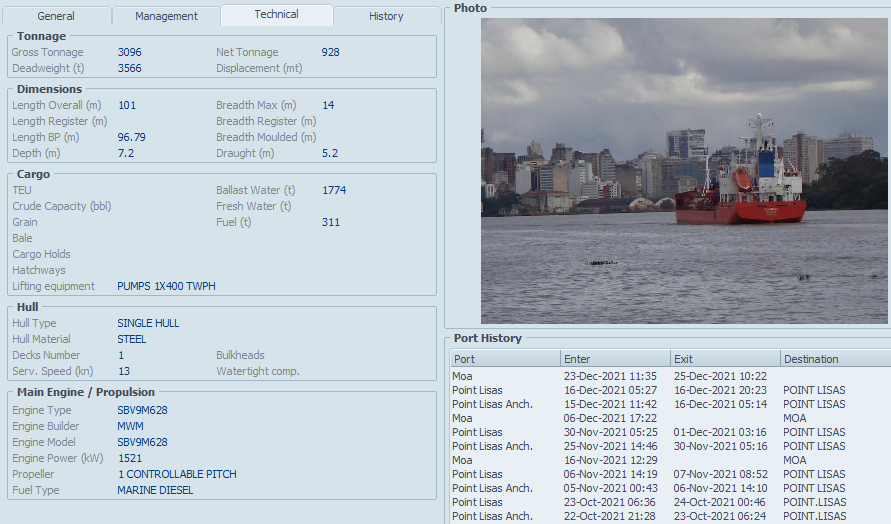Viewport: 891px width, 524px height.
Task: Open the Management tab
Action: [166, 16]
